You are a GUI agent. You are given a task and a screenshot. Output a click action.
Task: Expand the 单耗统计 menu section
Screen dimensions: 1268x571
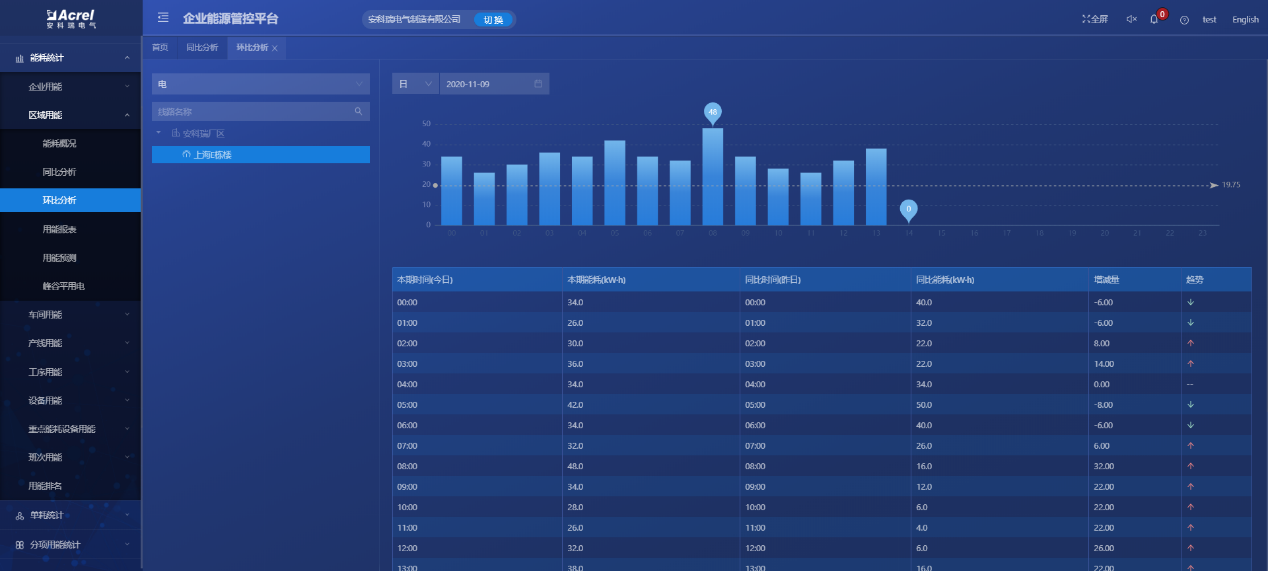click(x=70, y=515)
